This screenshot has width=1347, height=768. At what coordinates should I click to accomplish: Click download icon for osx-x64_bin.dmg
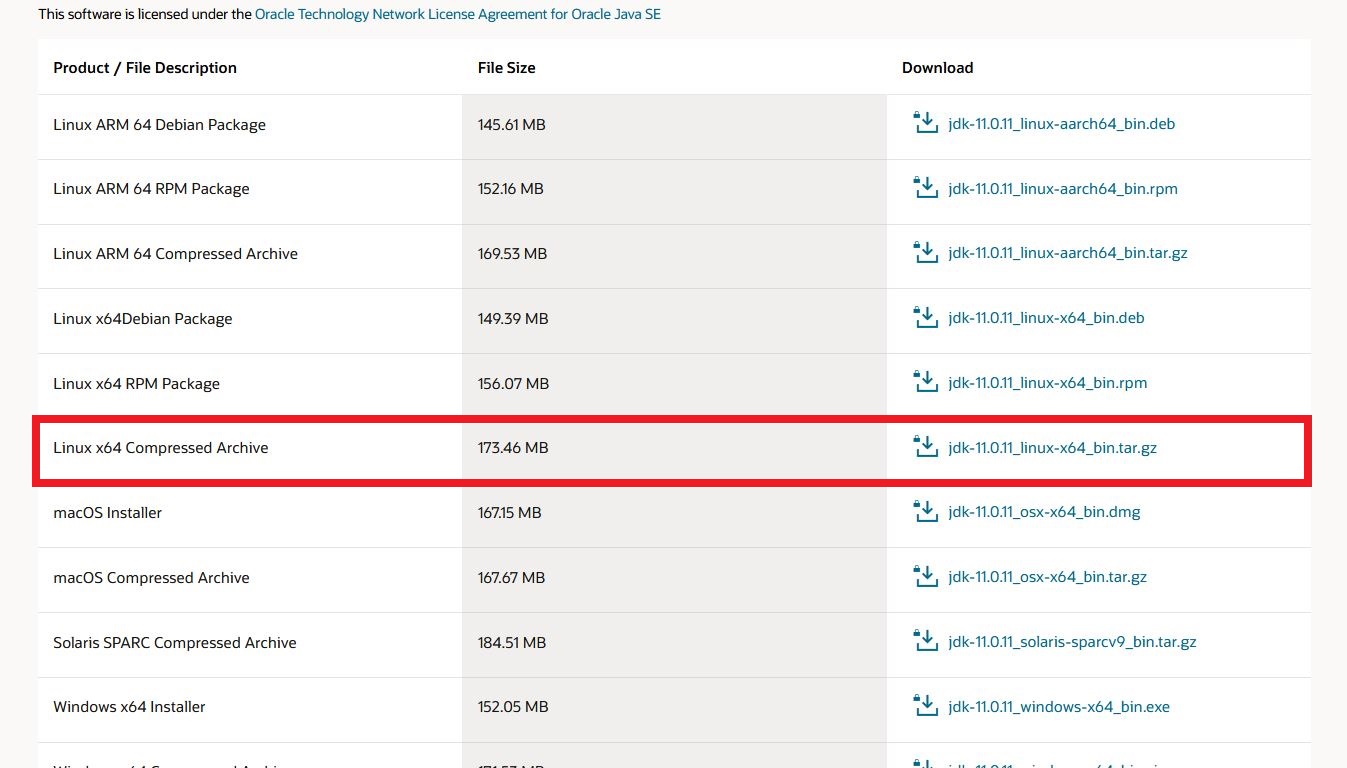point(926,511)
